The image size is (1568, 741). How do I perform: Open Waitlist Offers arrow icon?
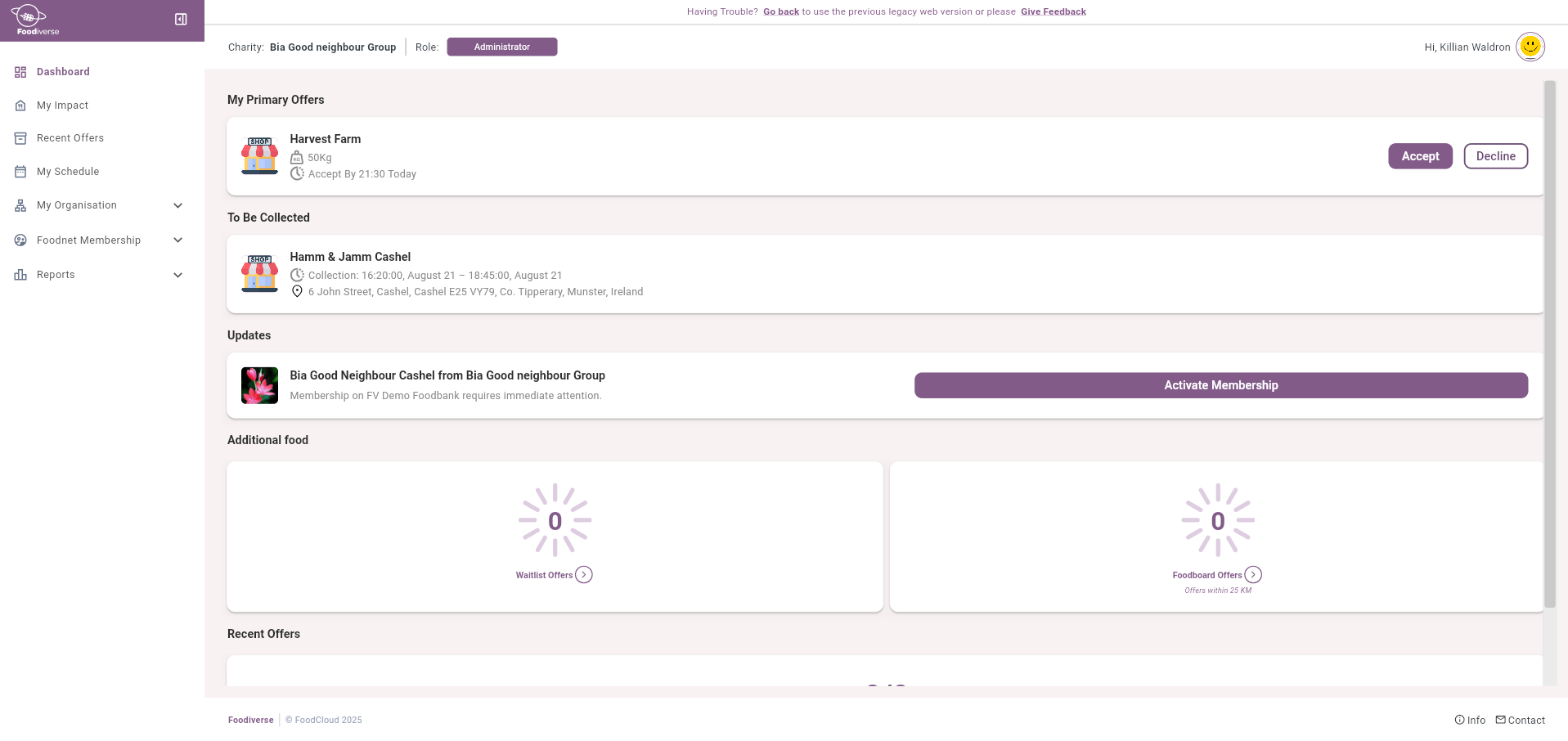tap(584, 575)
